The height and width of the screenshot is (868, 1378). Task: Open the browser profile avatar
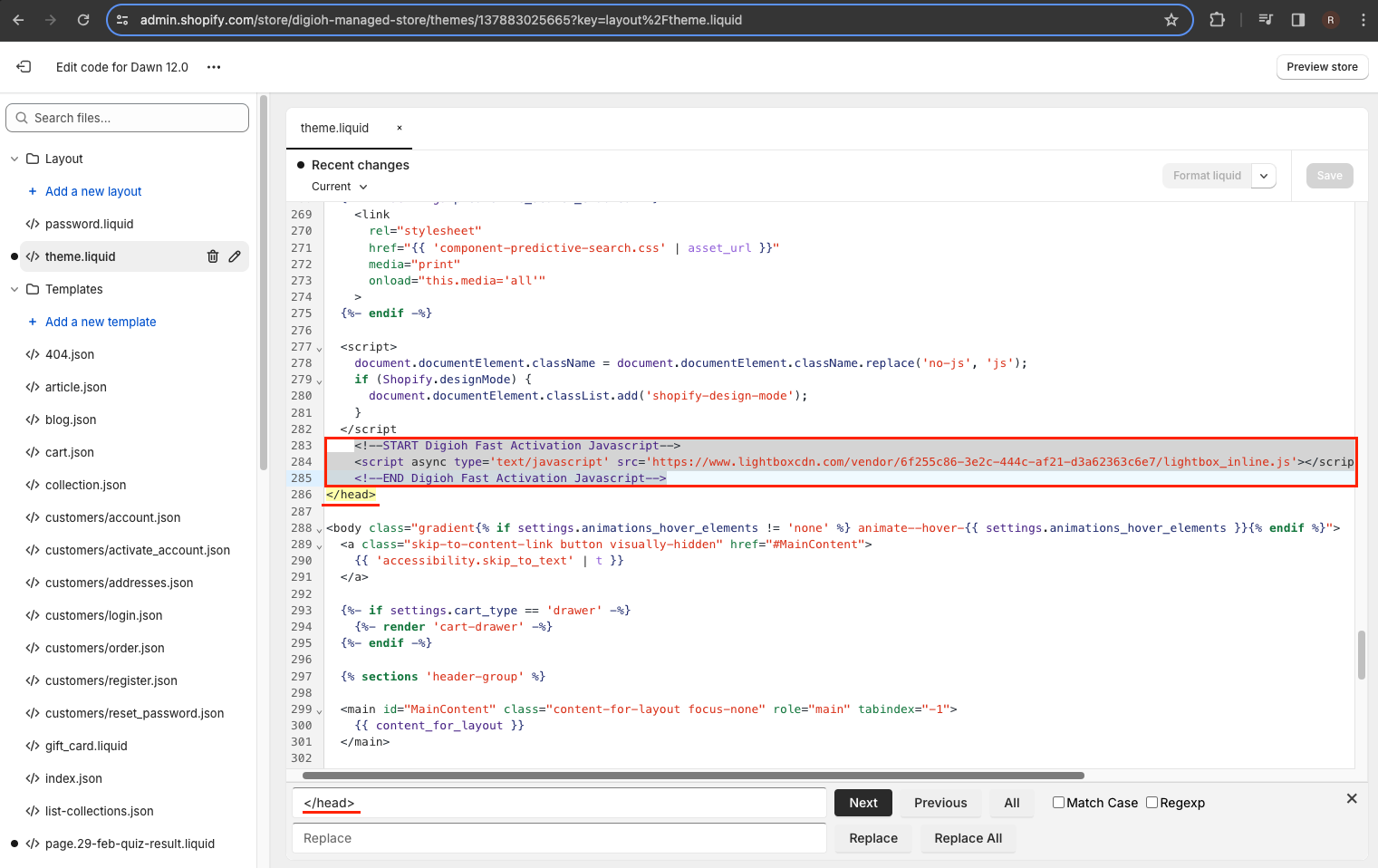point(1330,20)
